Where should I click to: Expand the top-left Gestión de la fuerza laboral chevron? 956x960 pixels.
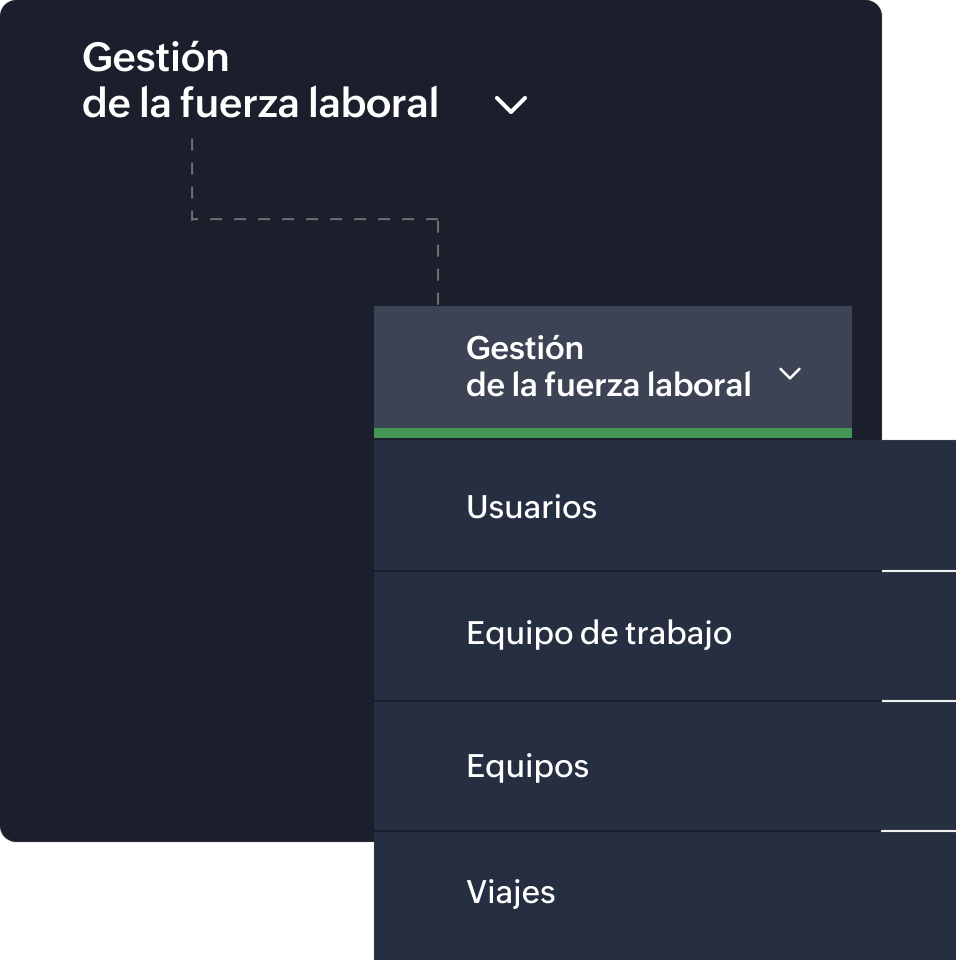pos(509,104)
